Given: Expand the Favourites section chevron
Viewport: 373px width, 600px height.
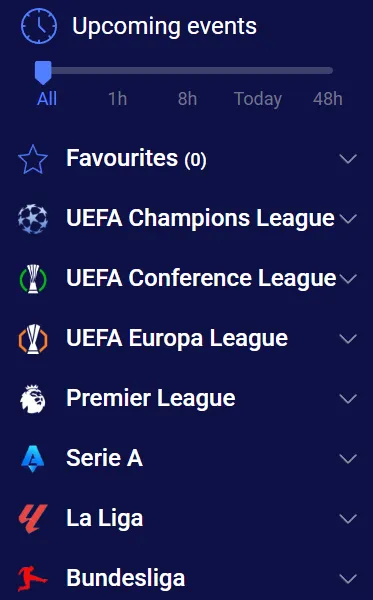Looking at the screenshot, I should pos(348,159).
